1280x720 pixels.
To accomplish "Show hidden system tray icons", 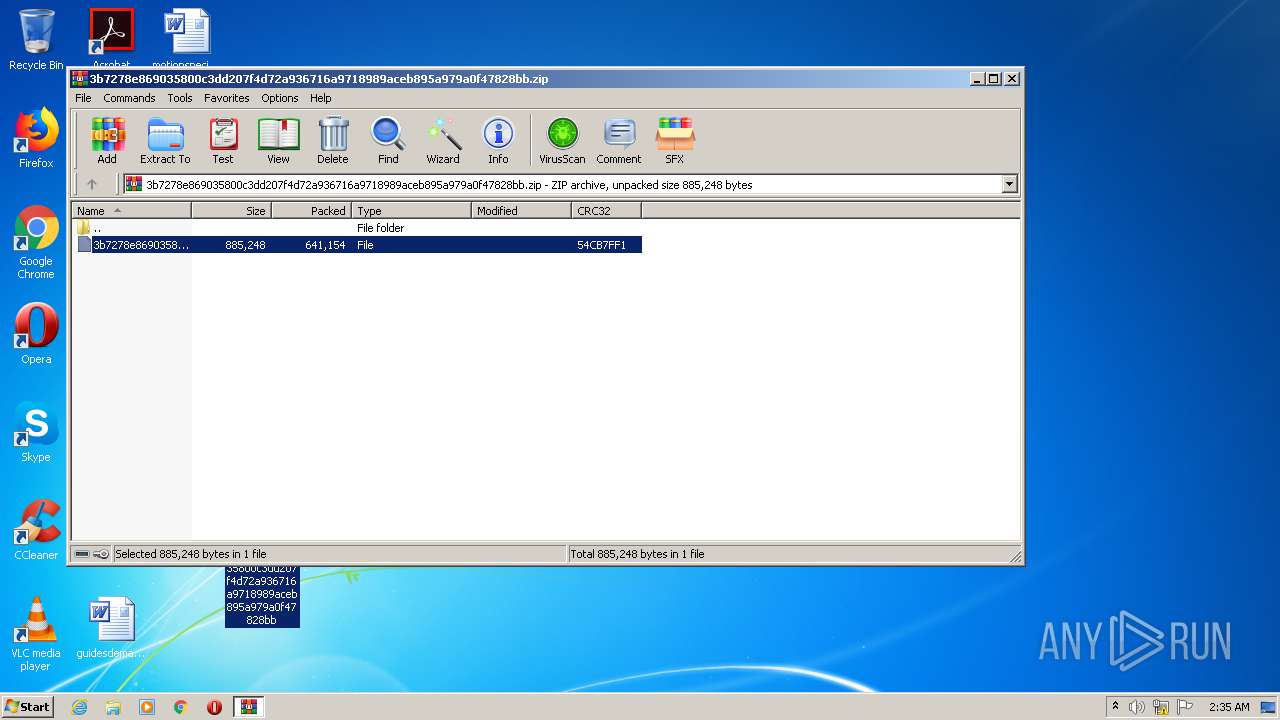I will click(x=1115, y=707).
